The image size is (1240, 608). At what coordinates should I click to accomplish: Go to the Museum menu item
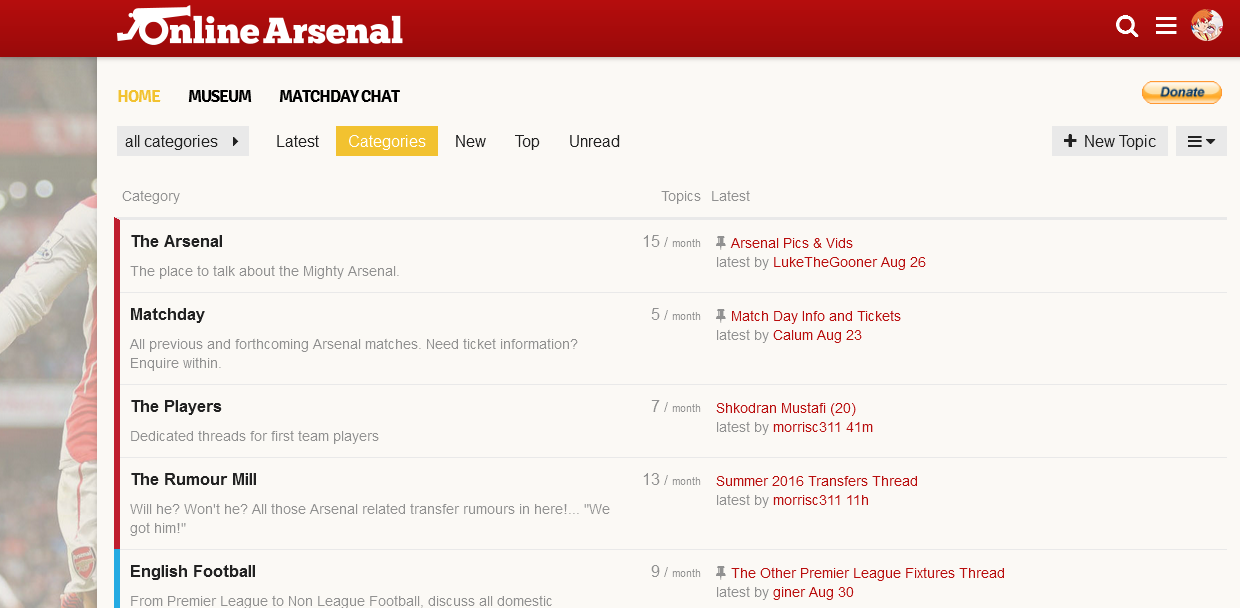tap(219, 96)
